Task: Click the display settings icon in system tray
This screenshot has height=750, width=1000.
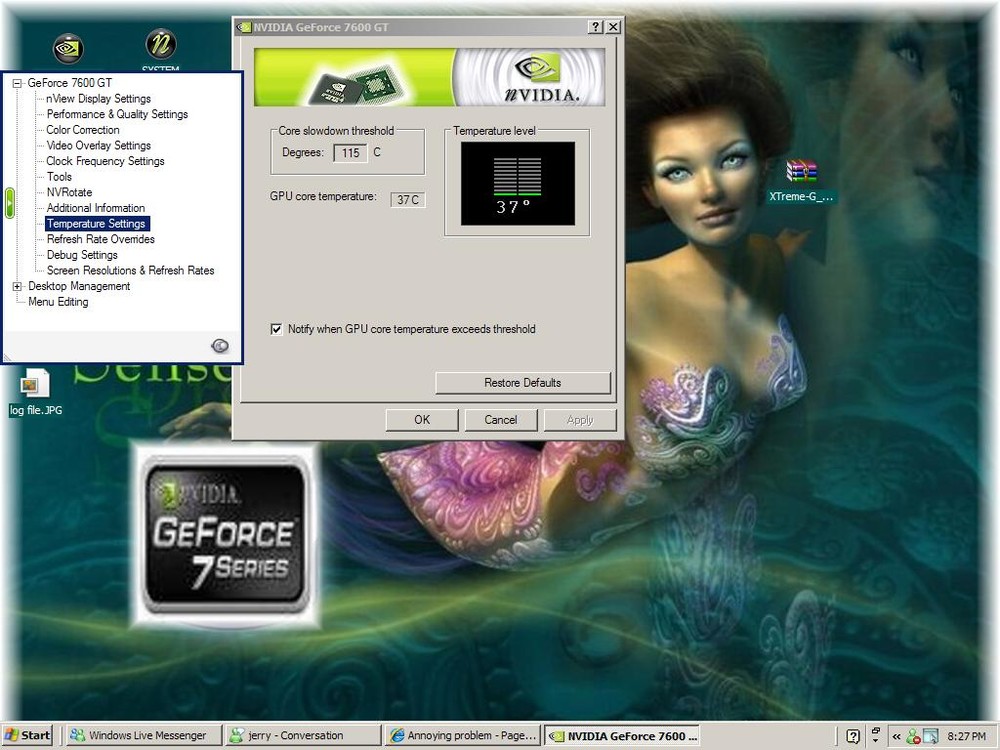Action: (930, 736)
